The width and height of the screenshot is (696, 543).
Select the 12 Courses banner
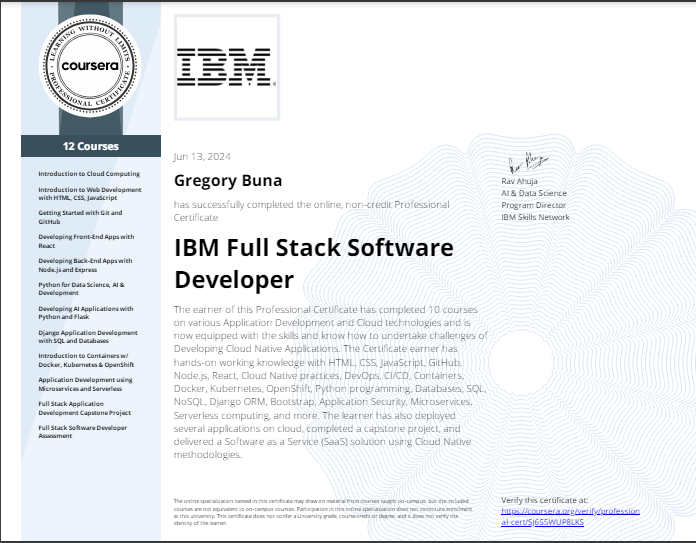pyautogui.click(x=91, y=146)
